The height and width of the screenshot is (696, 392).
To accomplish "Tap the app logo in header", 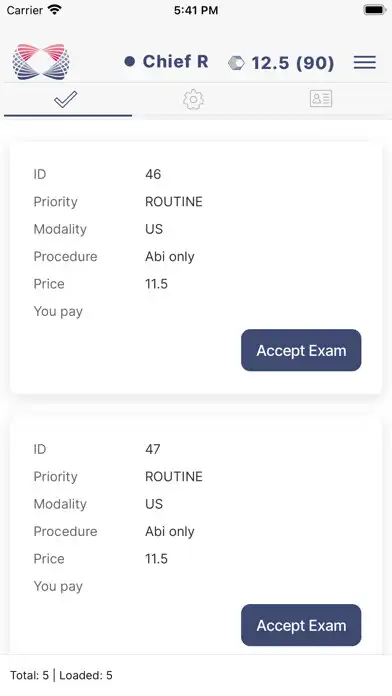I will pyautogui.click(x=41, y=62).
